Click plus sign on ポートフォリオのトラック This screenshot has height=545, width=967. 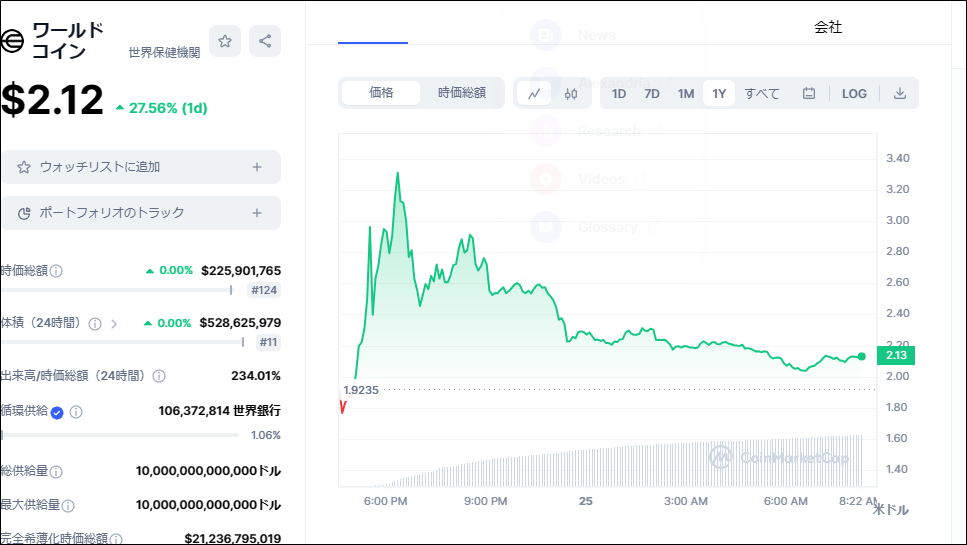pos(257,213)
